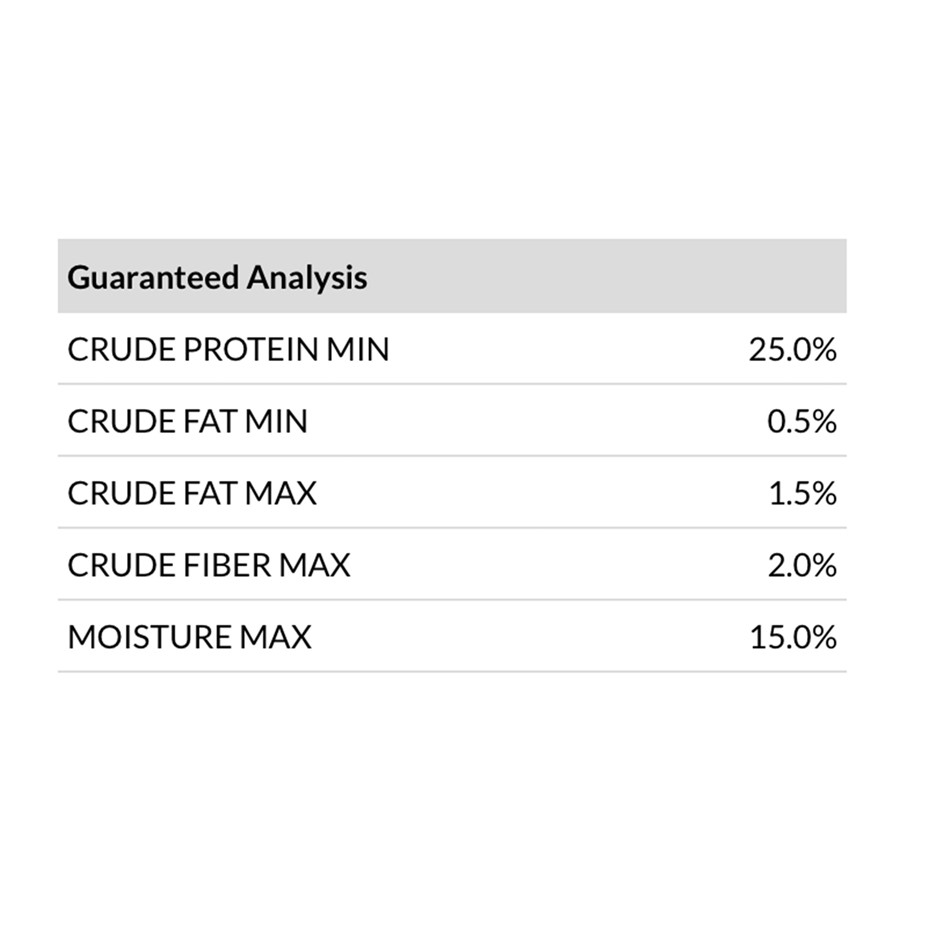
Task: Click MAX in the moisture row
Action: pyautogui.click(x=275, y=638)
